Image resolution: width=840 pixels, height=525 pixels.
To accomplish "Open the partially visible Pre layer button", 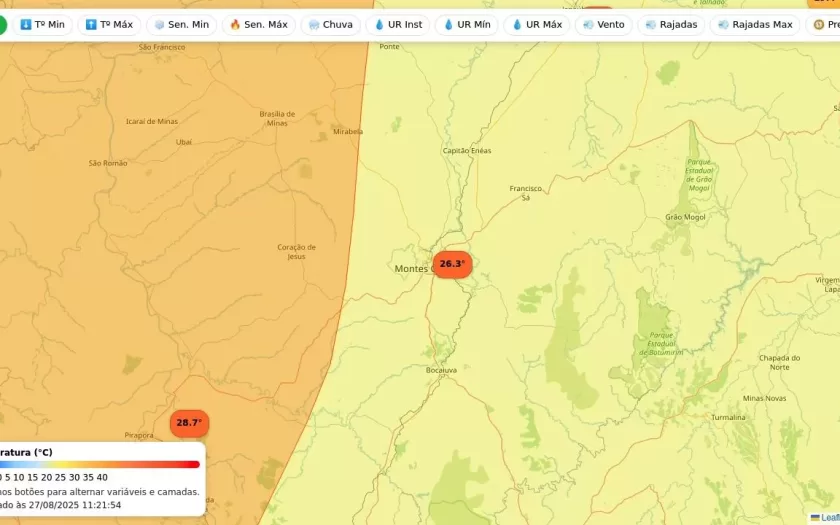I will coord(824,24).
